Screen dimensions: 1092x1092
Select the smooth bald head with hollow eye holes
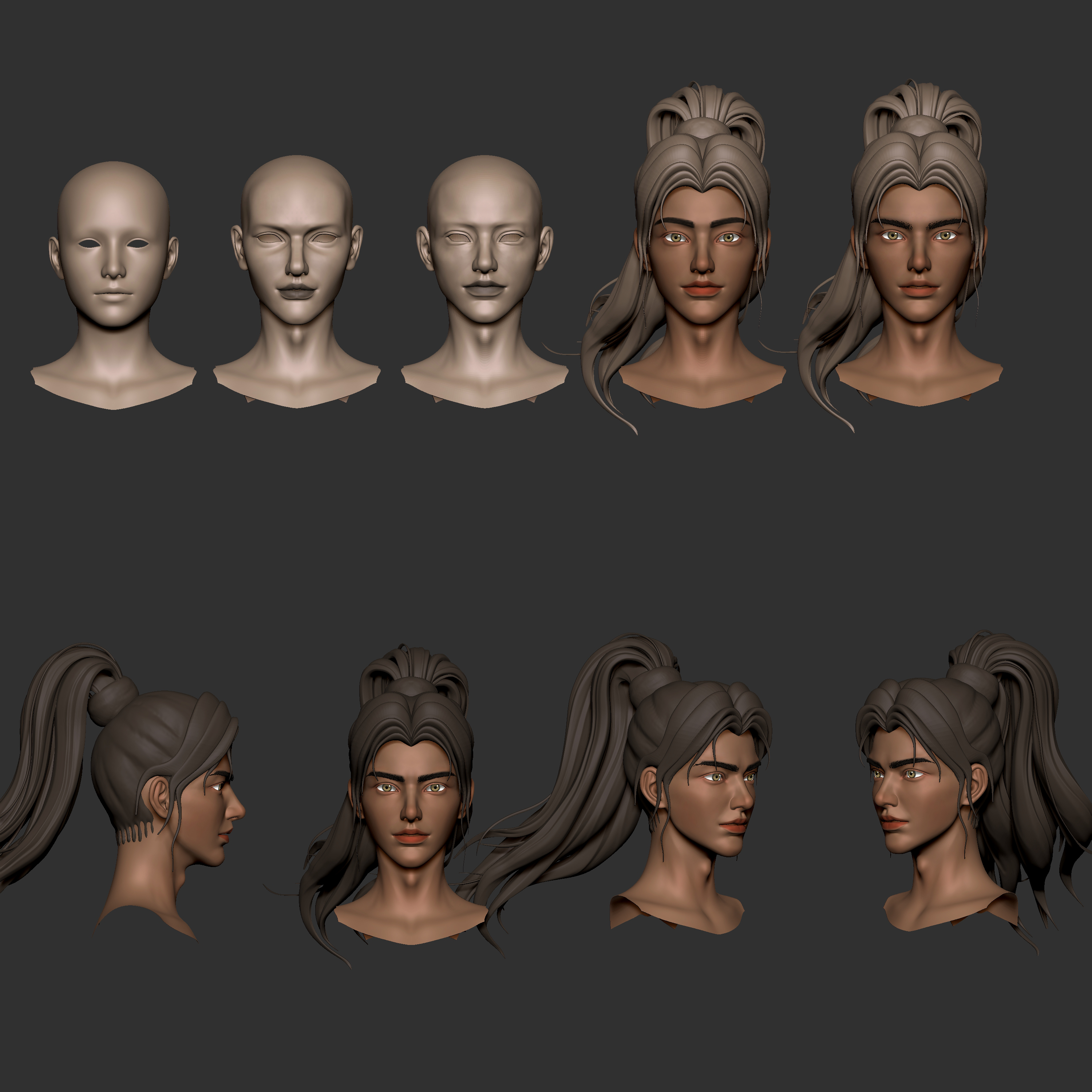pyautogui.click(x=114, y=285)
